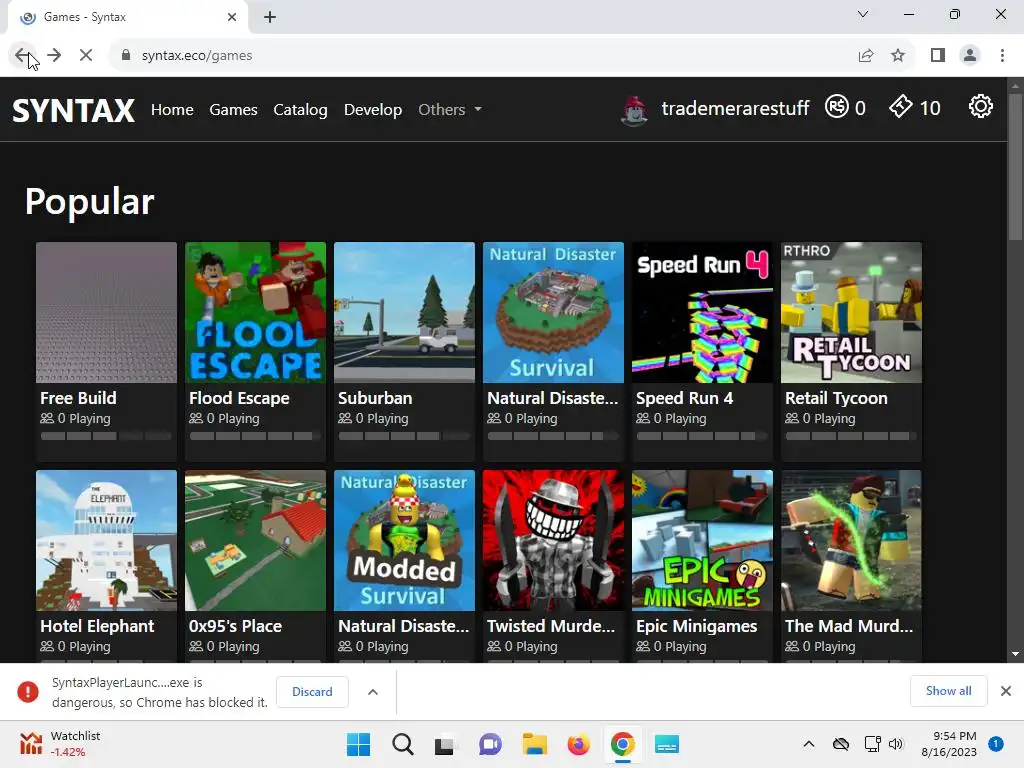Screen dimensions: 1024x768
Task: Click the volume speaker tray icon
Action: coord(895,744)
